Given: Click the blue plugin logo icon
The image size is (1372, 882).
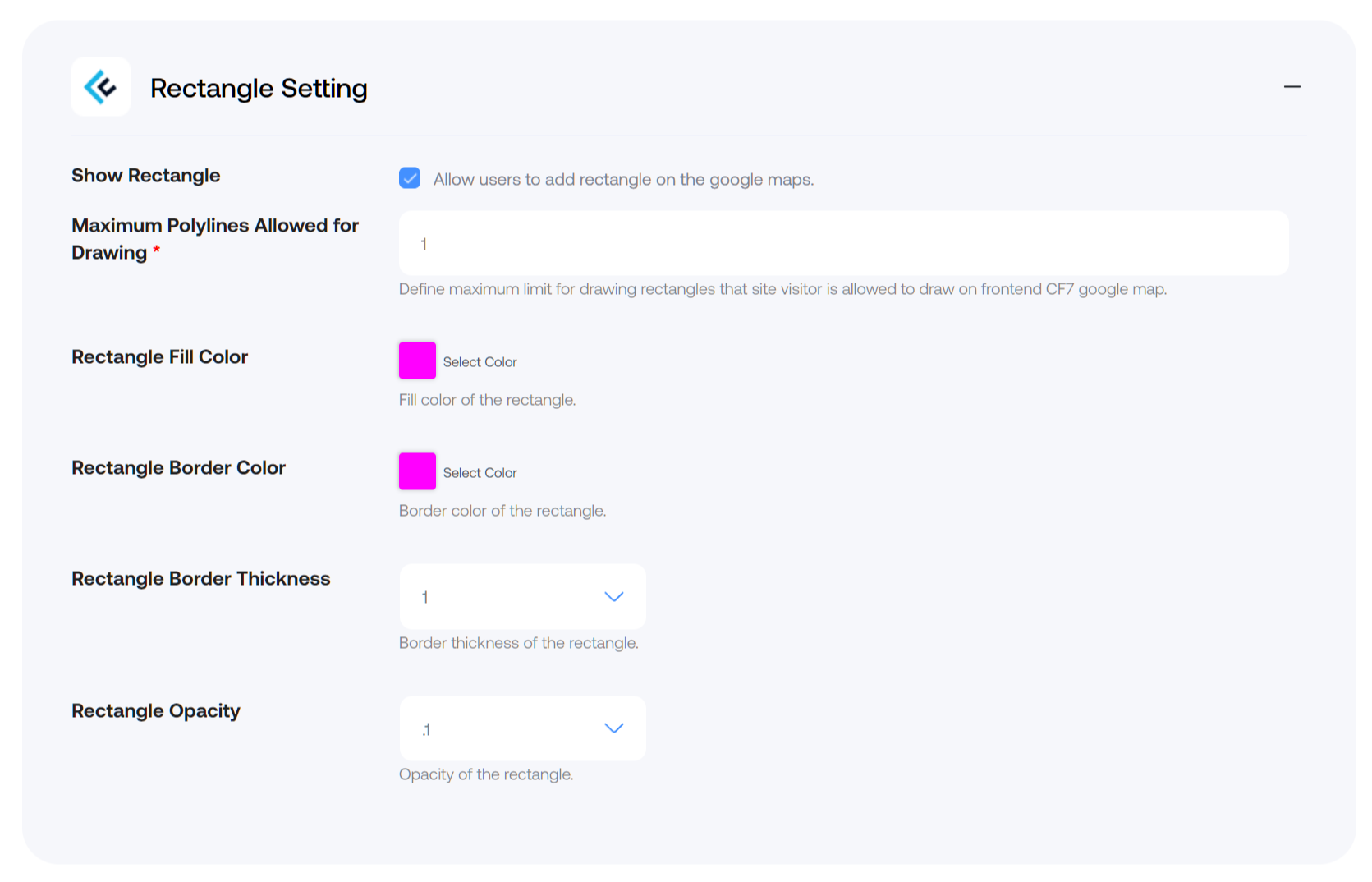Looking at the screenshot, I should click(x=100, y=87).
